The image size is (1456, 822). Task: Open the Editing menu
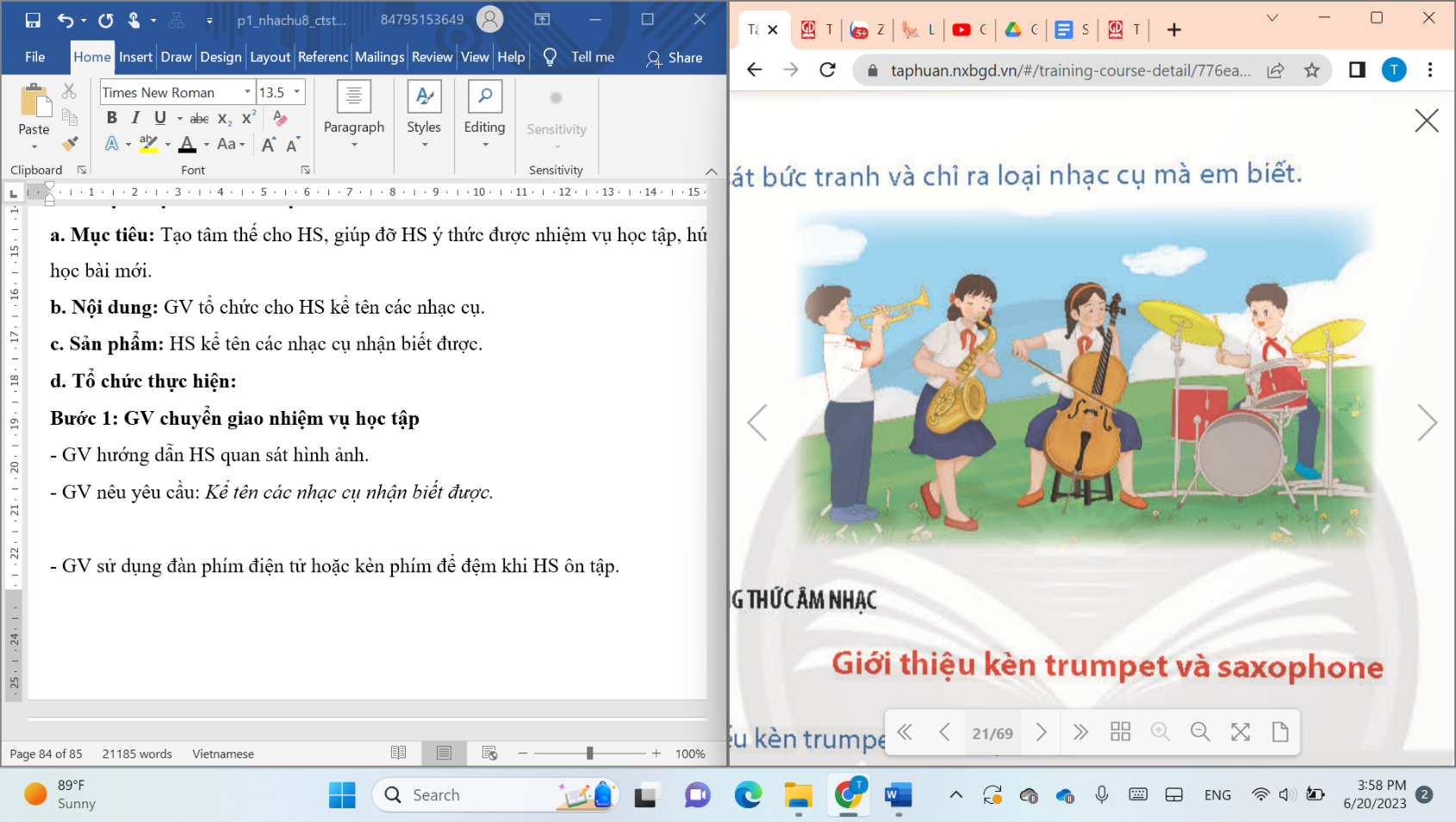[x=485, y=115]
